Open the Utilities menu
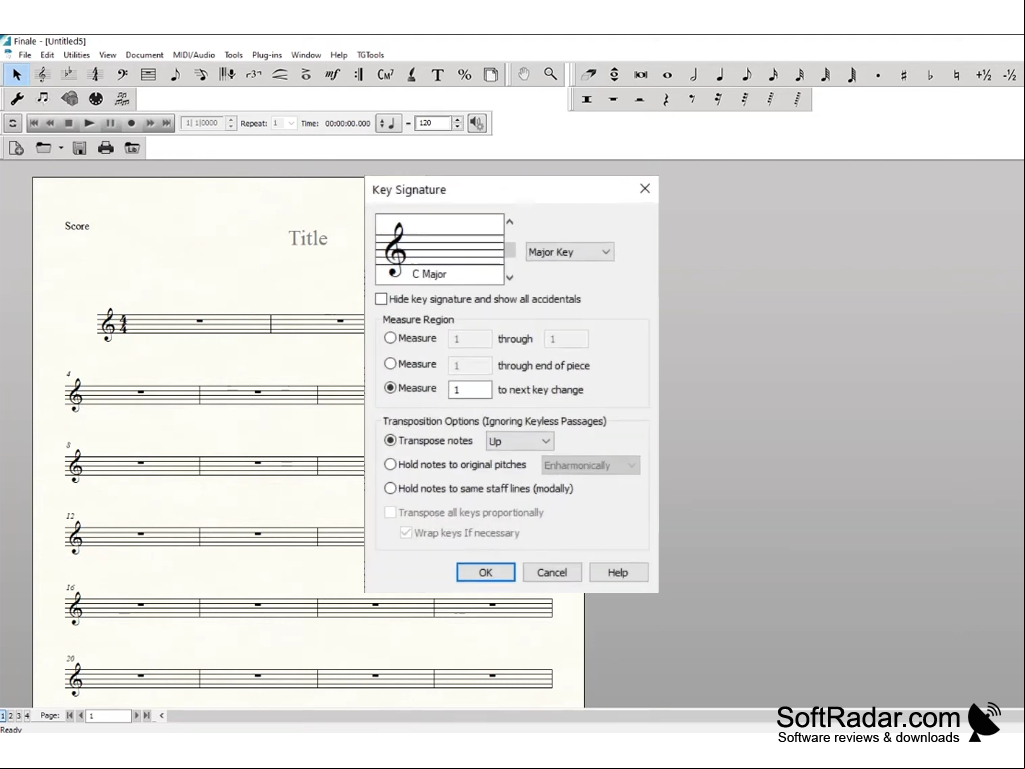 click(76, 55)
